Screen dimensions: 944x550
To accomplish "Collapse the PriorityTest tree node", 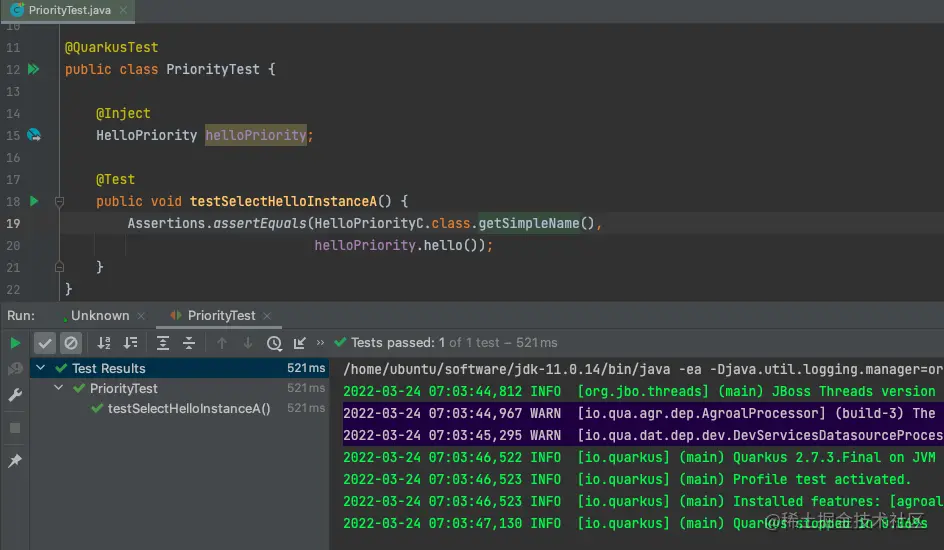I will (58, 388).
